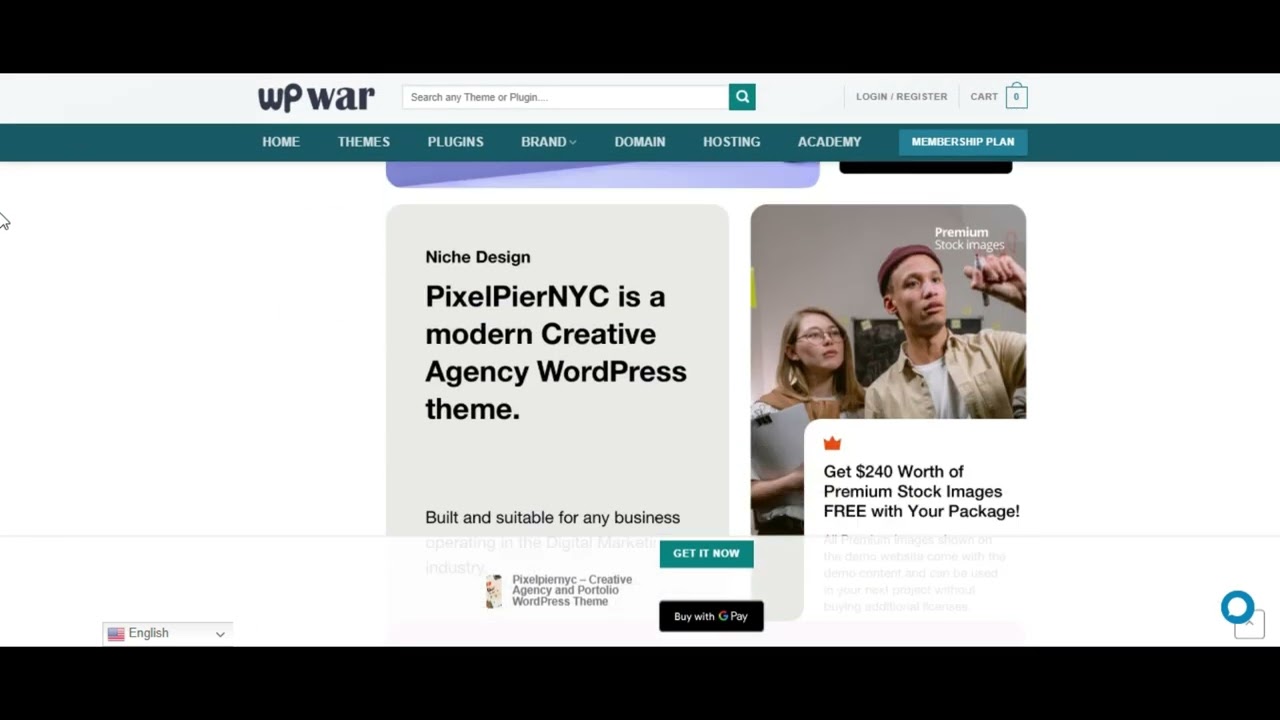Click the scroll-to-top arrow button
The width and height of the screenshot is (1280, 720).
(x=1249, y=625)
